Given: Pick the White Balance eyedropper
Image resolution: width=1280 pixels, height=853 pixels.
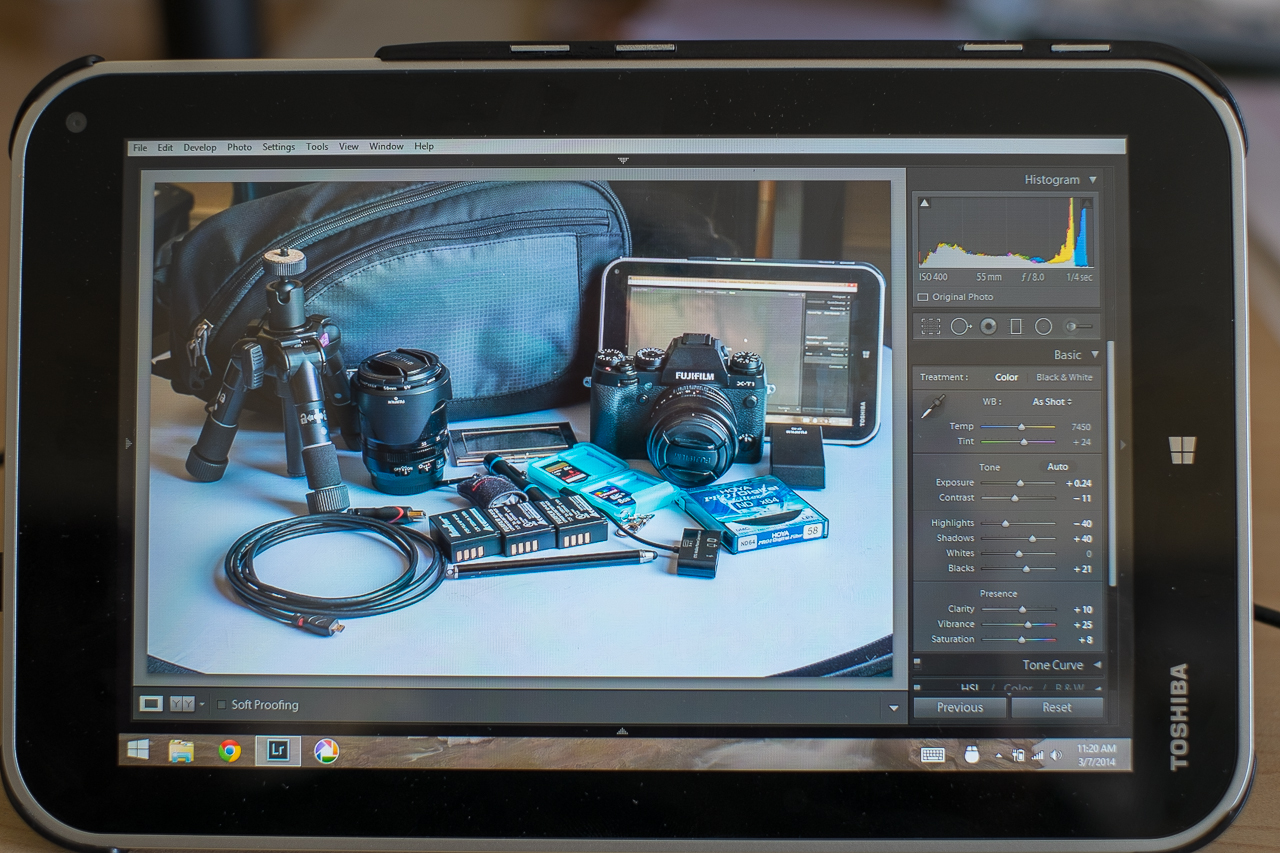Looking at the screenshot, I should [x=931, y=406].
